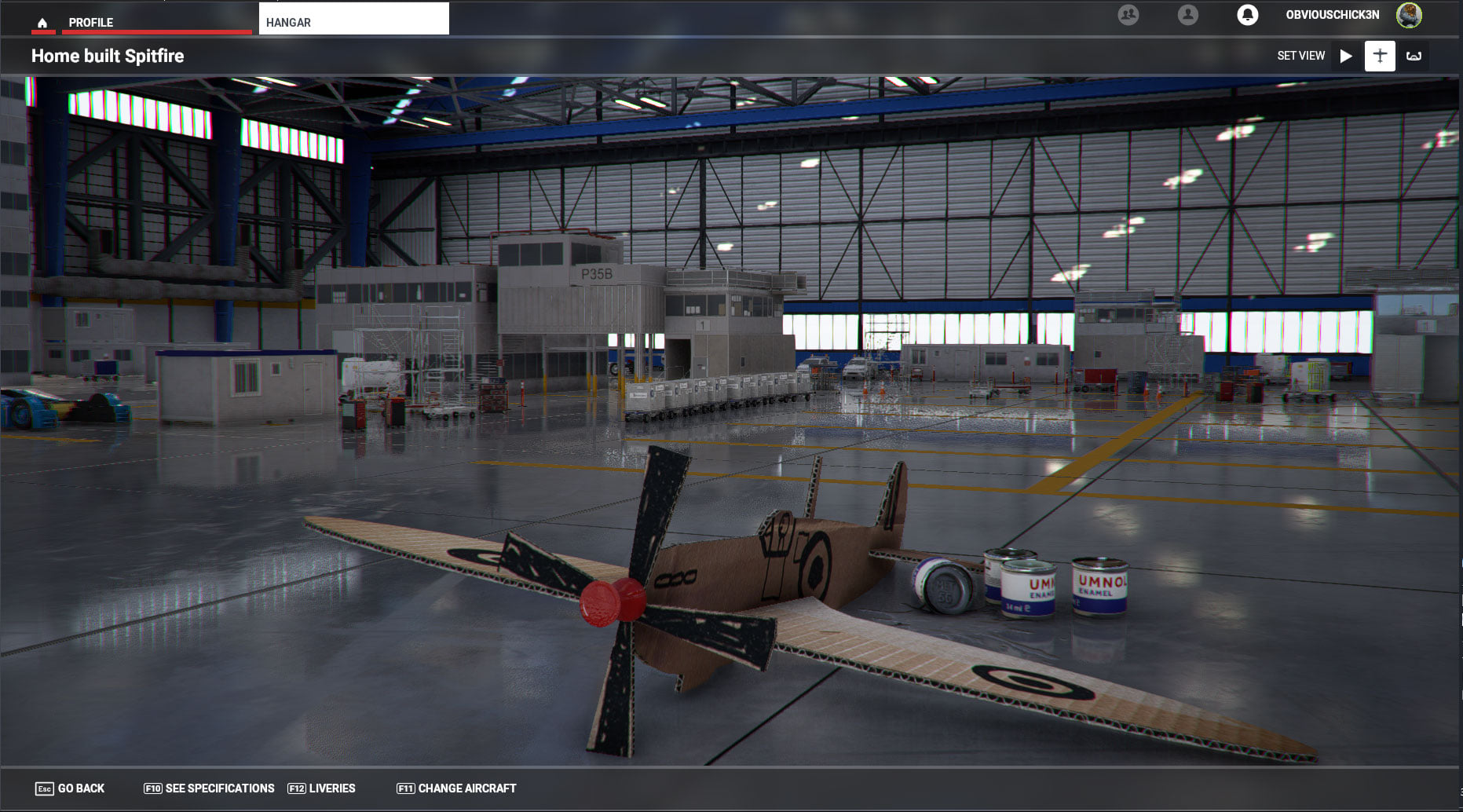This screenshot has height=812, width=1463.
Task: Click the OBVIOUSCHICK3N username
Action: point(1332,15)
